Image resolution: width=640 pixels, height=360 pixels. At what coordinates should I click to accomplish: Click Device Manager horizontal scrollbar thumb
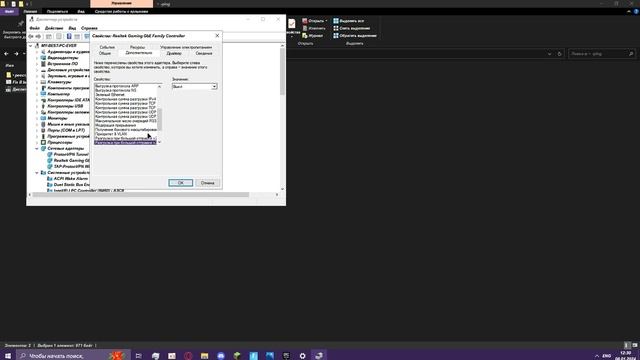[140, 195]
